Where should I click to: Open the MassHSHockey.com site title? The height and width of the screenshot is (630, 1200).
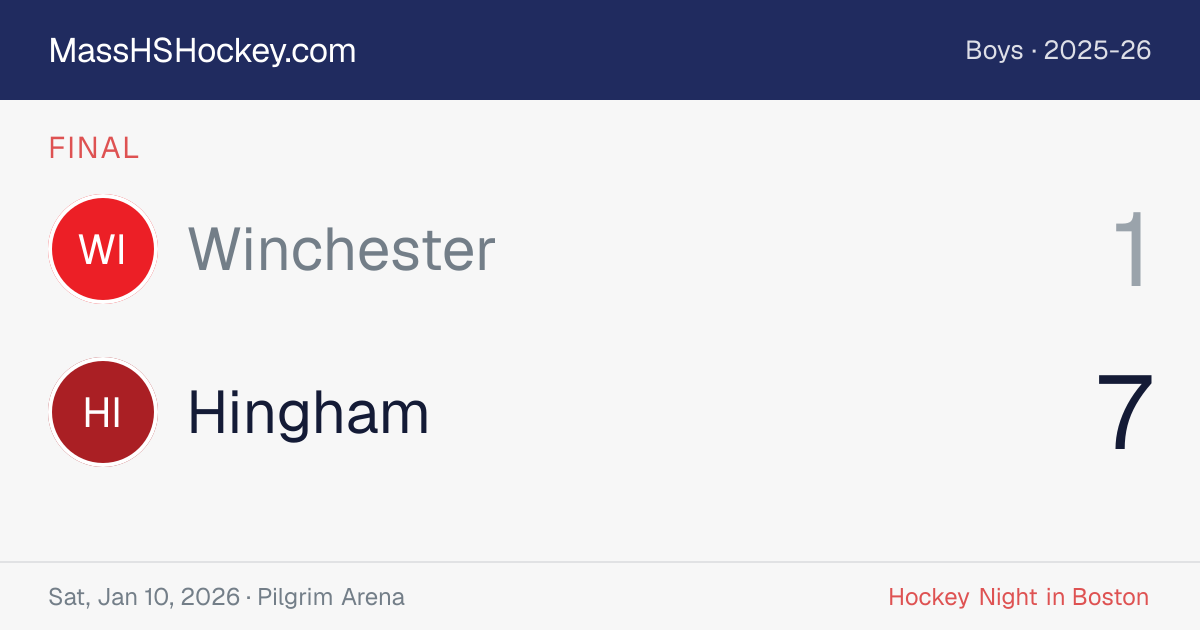coord(202,51)
